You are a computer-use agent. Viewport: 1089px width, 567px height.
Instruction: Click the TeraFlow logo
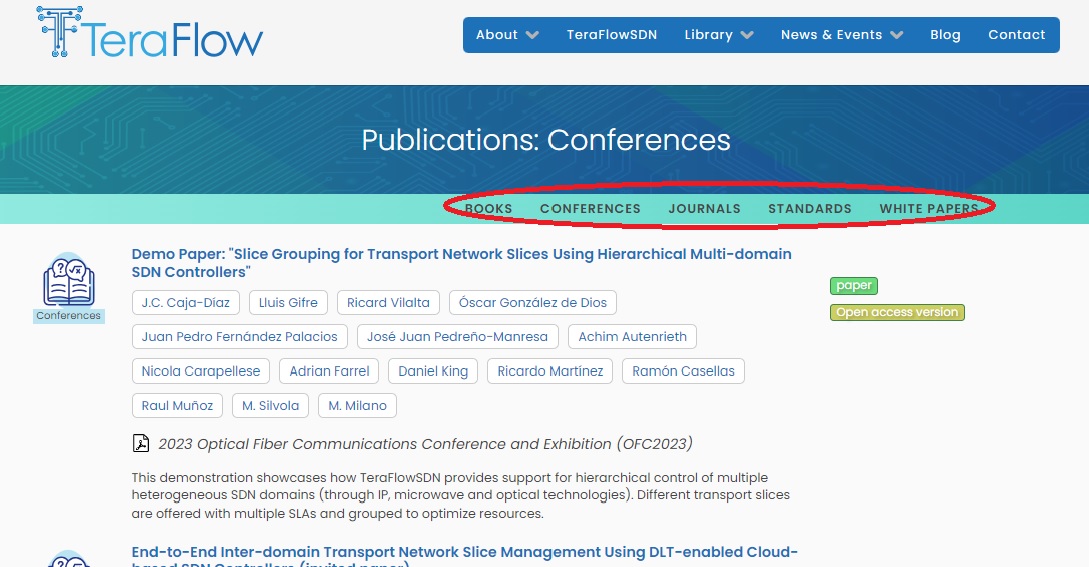pos(150,33)
